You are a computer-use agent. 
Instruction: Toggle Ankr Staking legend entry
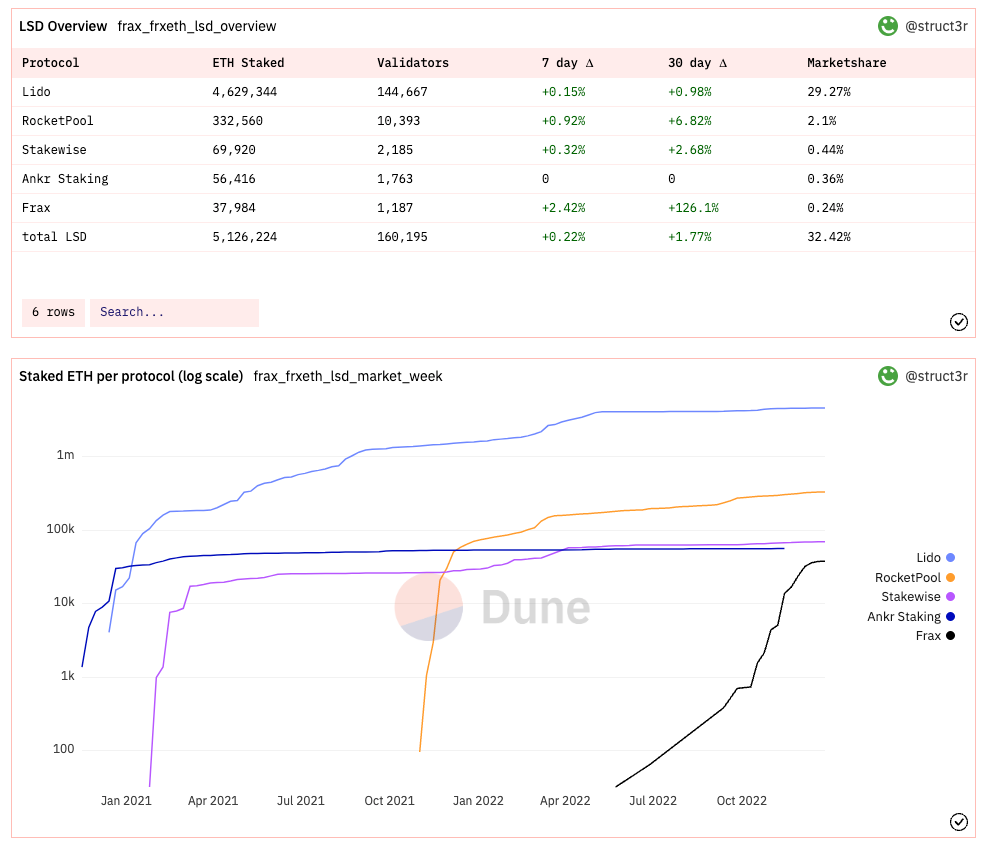[x=910, y=616]
